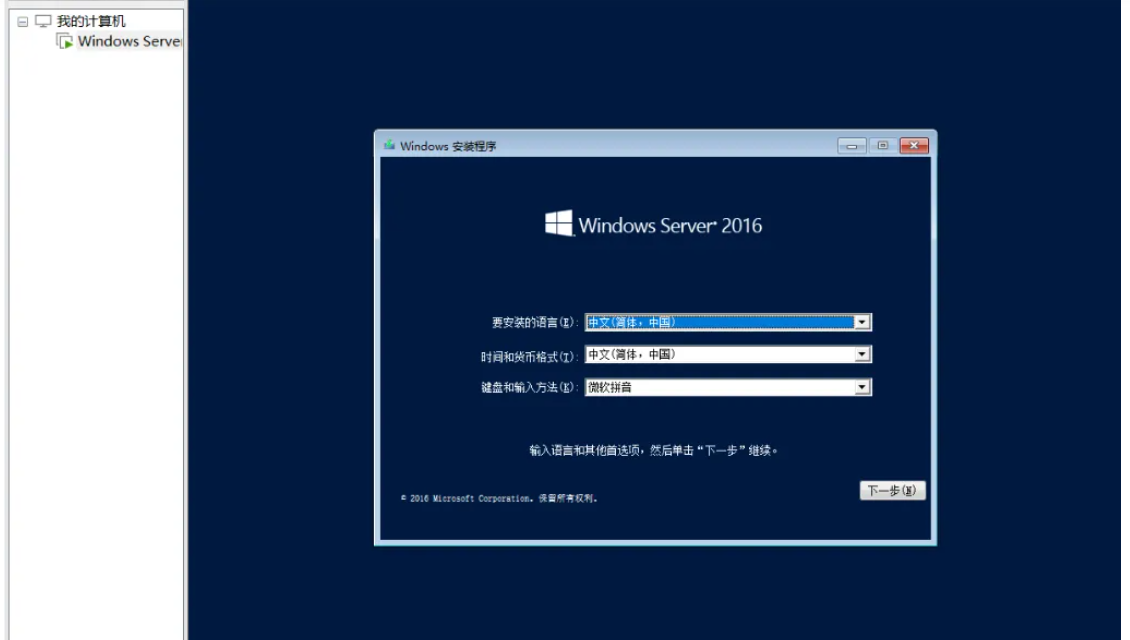The width and height of the screenshot is (1130, 640).
Task: Click the Windows Server 2016 title text
Action: tap(670, 225)
